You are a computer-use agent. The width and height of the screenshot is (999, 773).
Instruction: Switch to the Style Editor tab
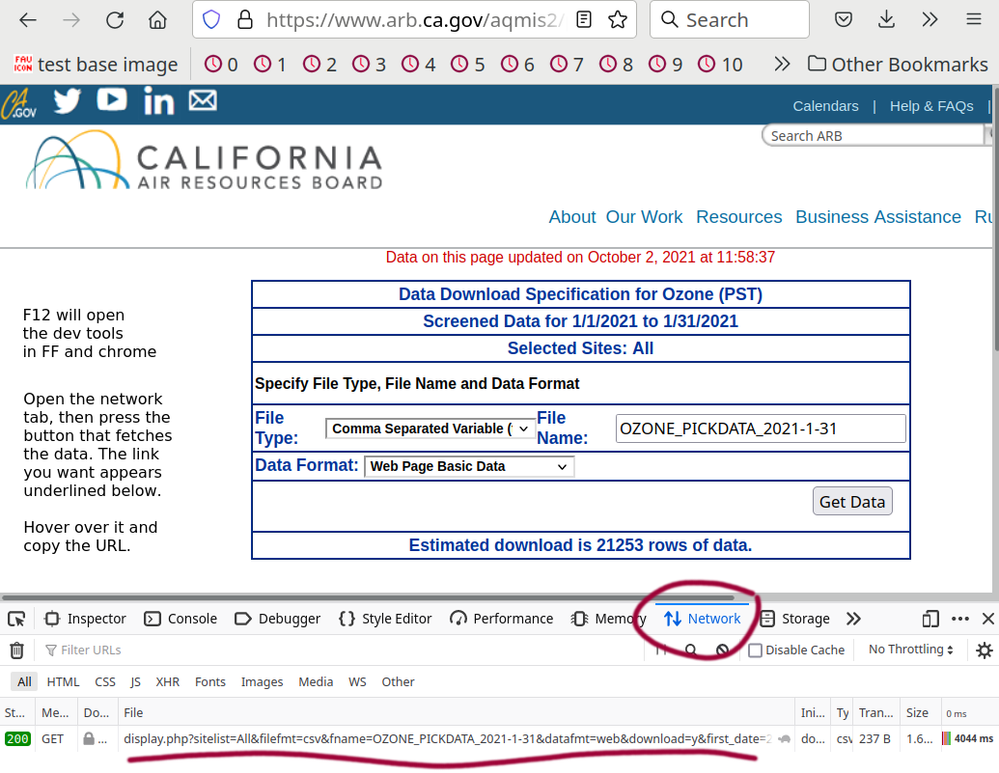pyautogui.click(x=385, y=619)
